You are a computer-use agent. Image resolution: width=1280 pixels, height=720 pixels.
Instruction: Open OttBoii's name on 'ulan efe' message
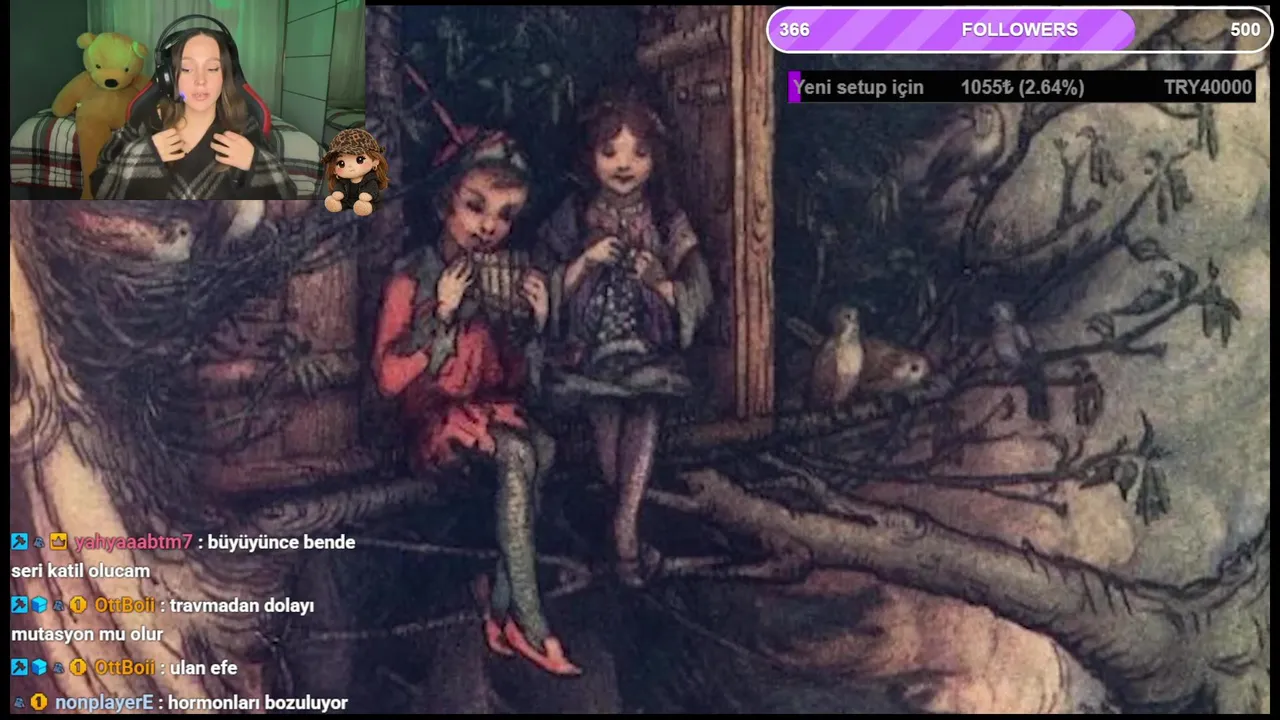click(x=124, y=667)
